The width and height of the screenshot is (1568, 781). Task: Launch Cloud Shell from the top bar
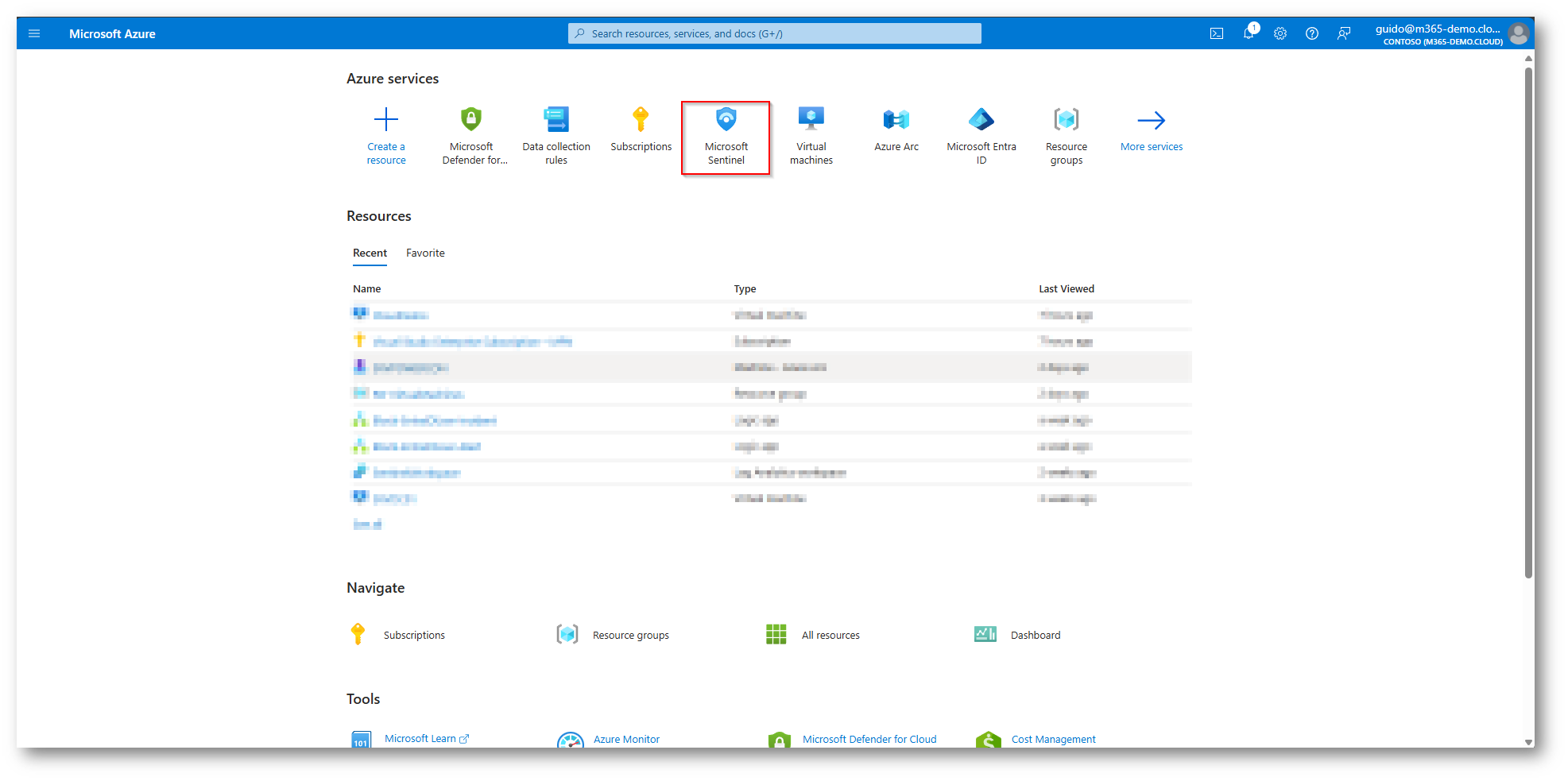[1217, 33]
